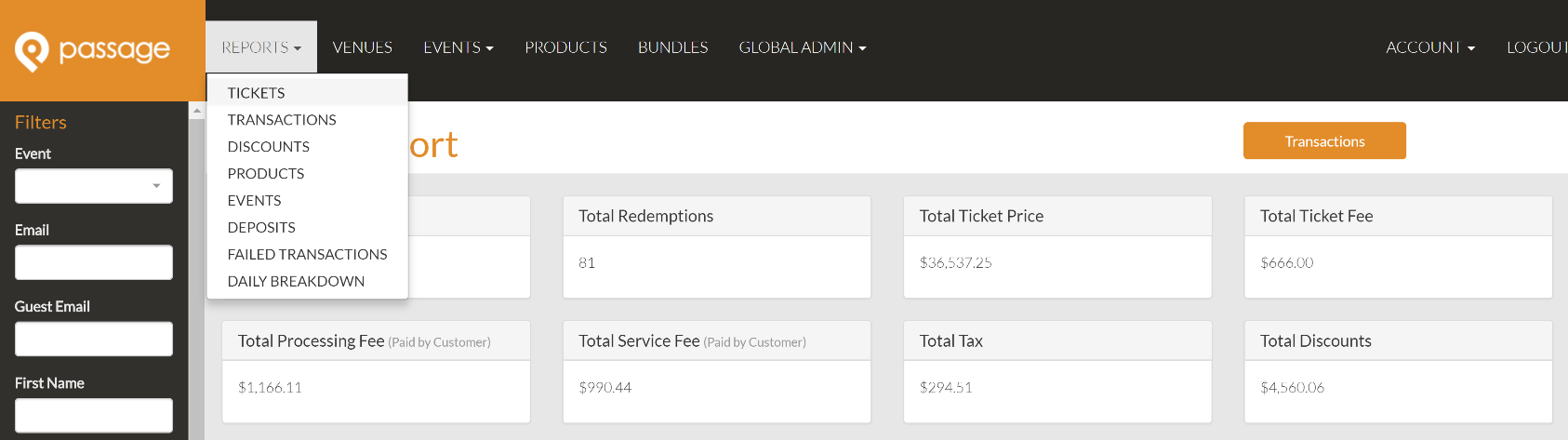The image size is (1568, 440).
Task: Click the Total Ticket Fee heading
Action: coord(1316,216)
